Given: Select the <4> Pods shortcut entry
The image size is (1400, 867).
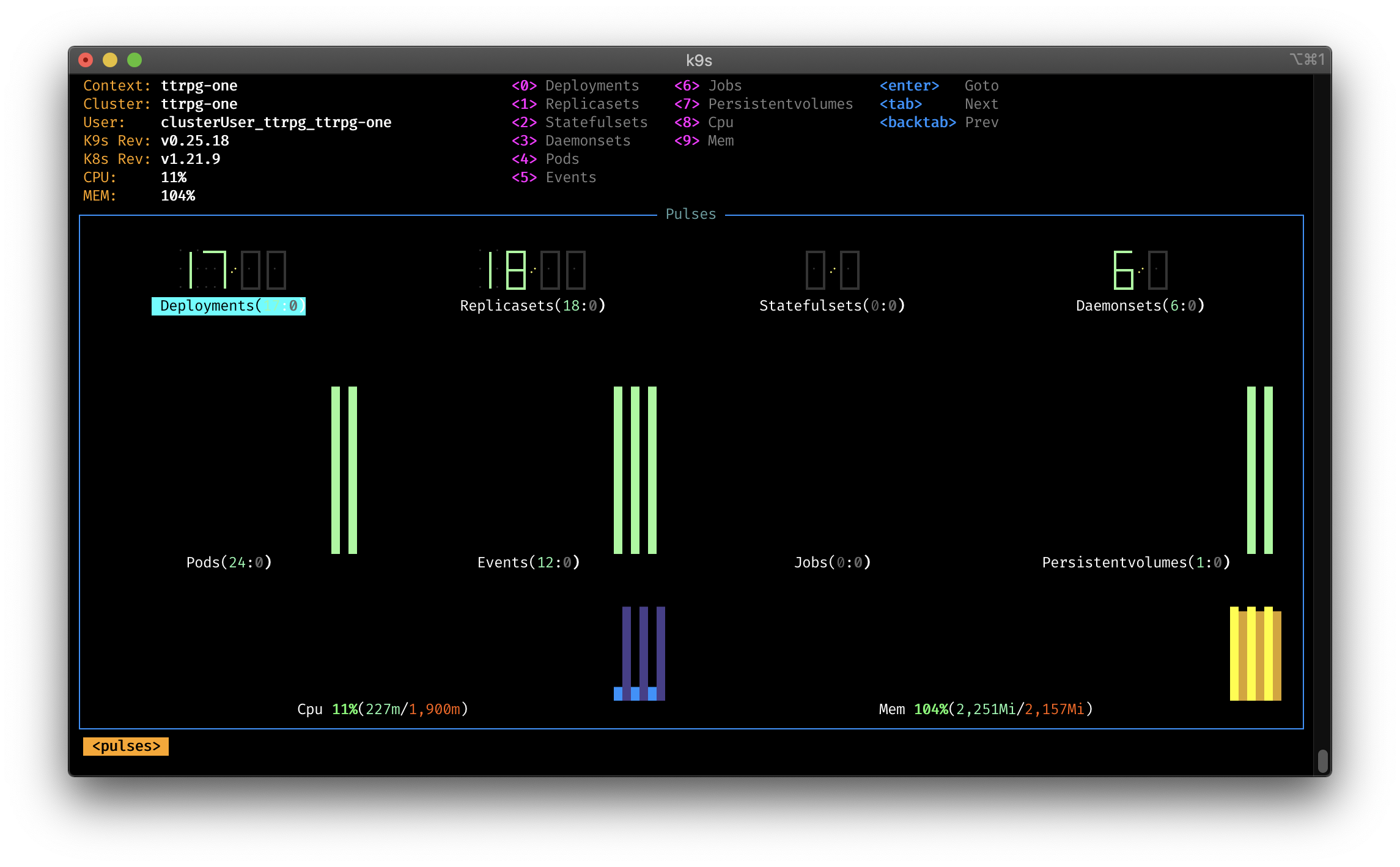Looking at the screenshot, I should [x=545, y=159].
